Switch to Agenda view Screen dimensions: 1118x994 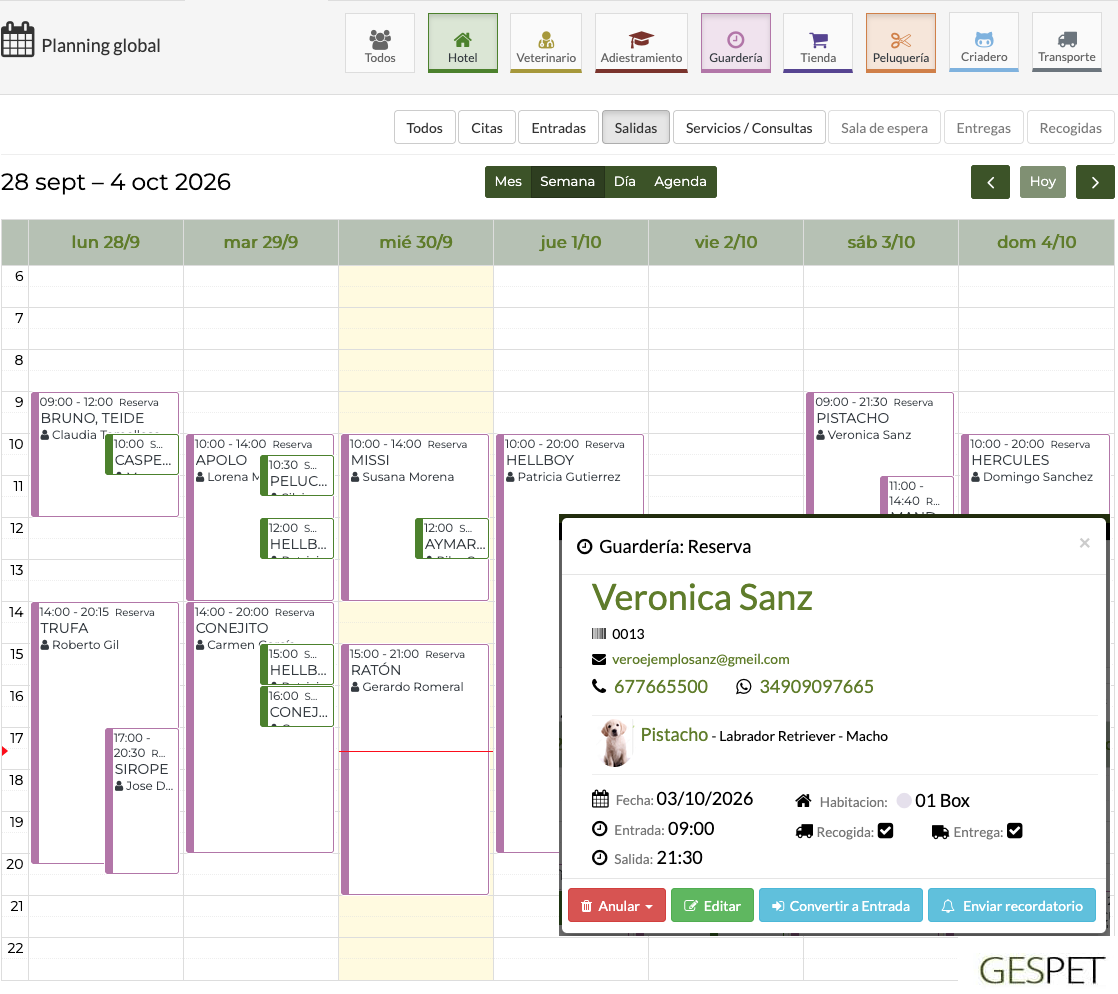pos(680,182)
